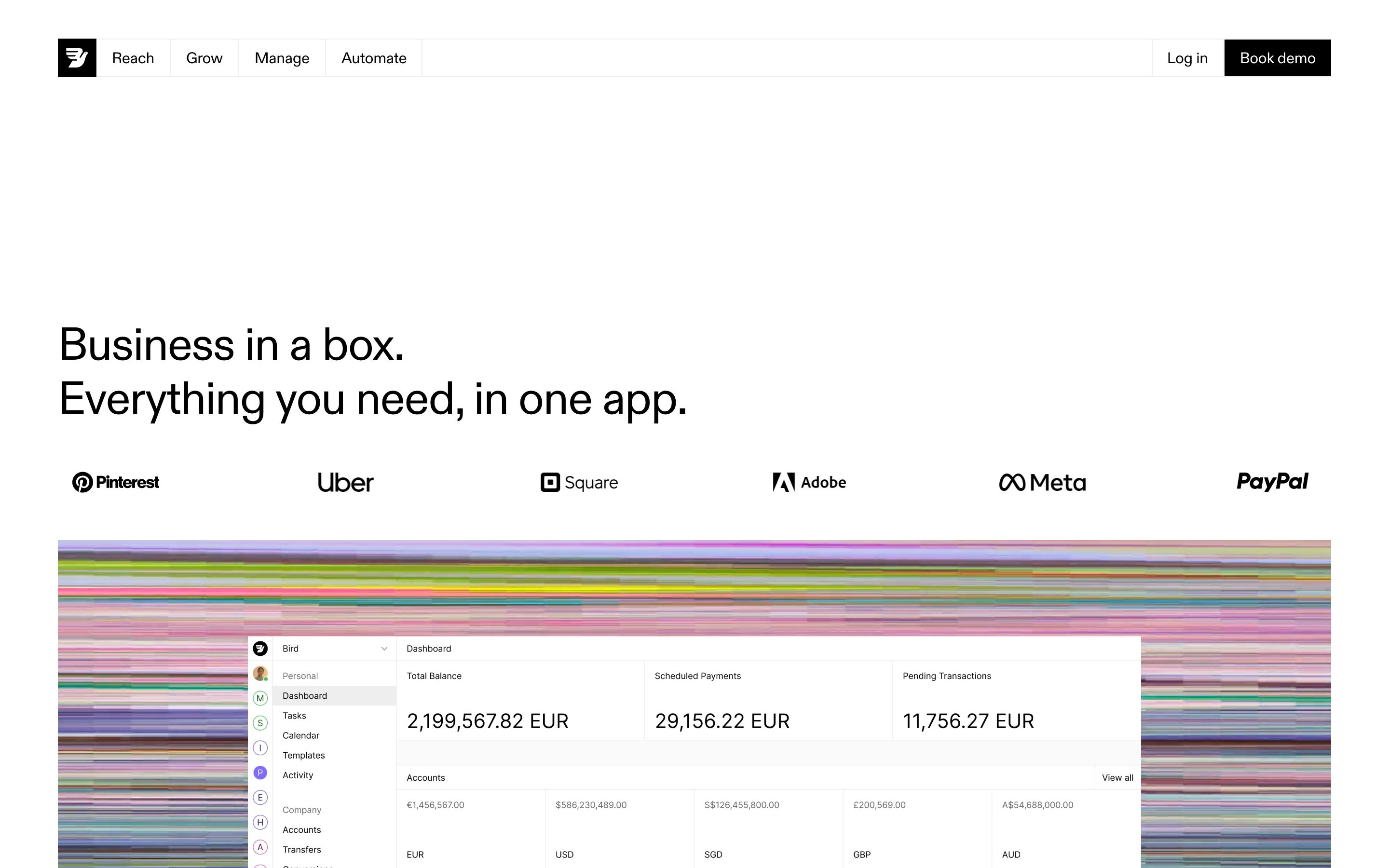Screen dimensions: 1389x868
Task: Select the filled purple P workspace icon
Action: (x=260, y=773)
